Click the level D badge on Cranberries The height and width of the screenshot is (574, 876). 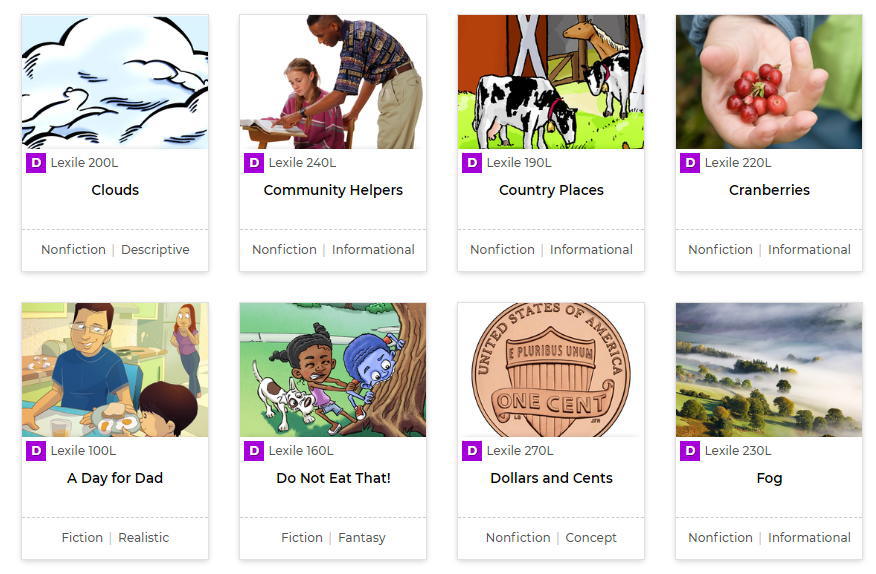[689, 163]
